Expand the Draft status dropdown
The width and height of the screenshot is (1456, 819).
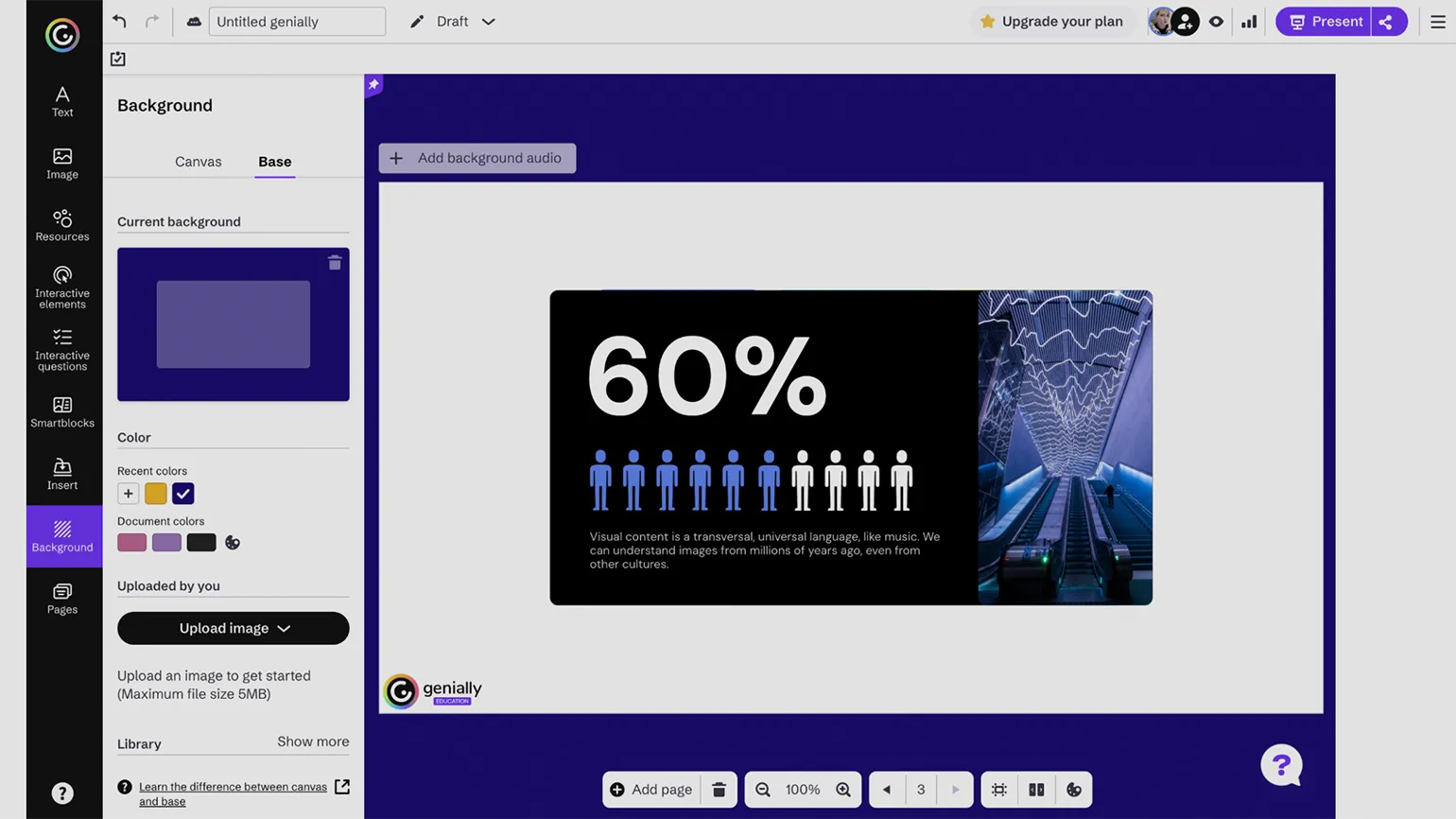click(x=488, y=22)
